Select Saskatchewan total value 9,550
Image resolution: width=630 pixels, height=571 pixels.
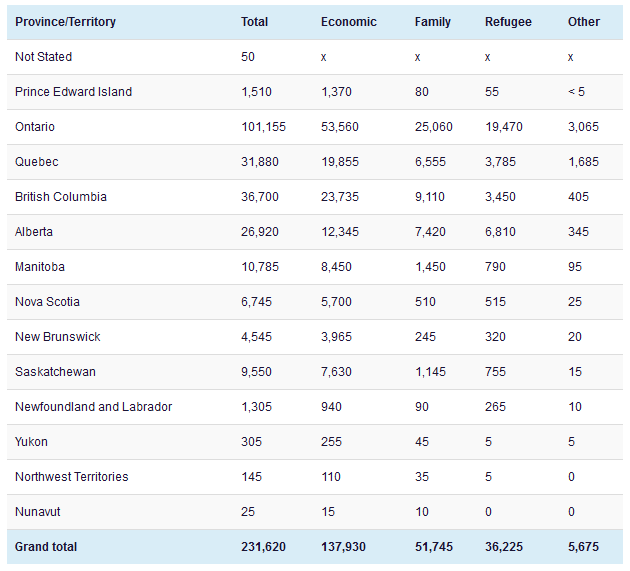pos(257,372)
